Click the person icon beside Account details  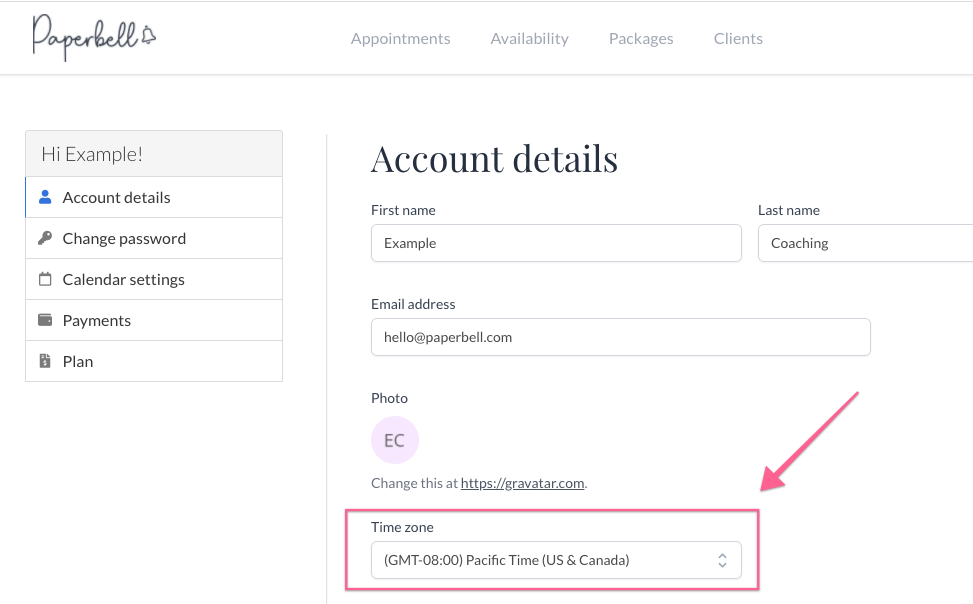(x=45, y=197)
